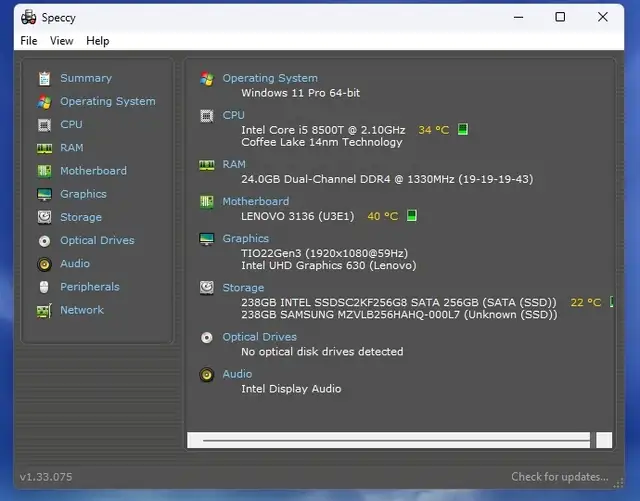Click the Motherboard icon in sidebar
640x501 pixels.
click(44, 171)
